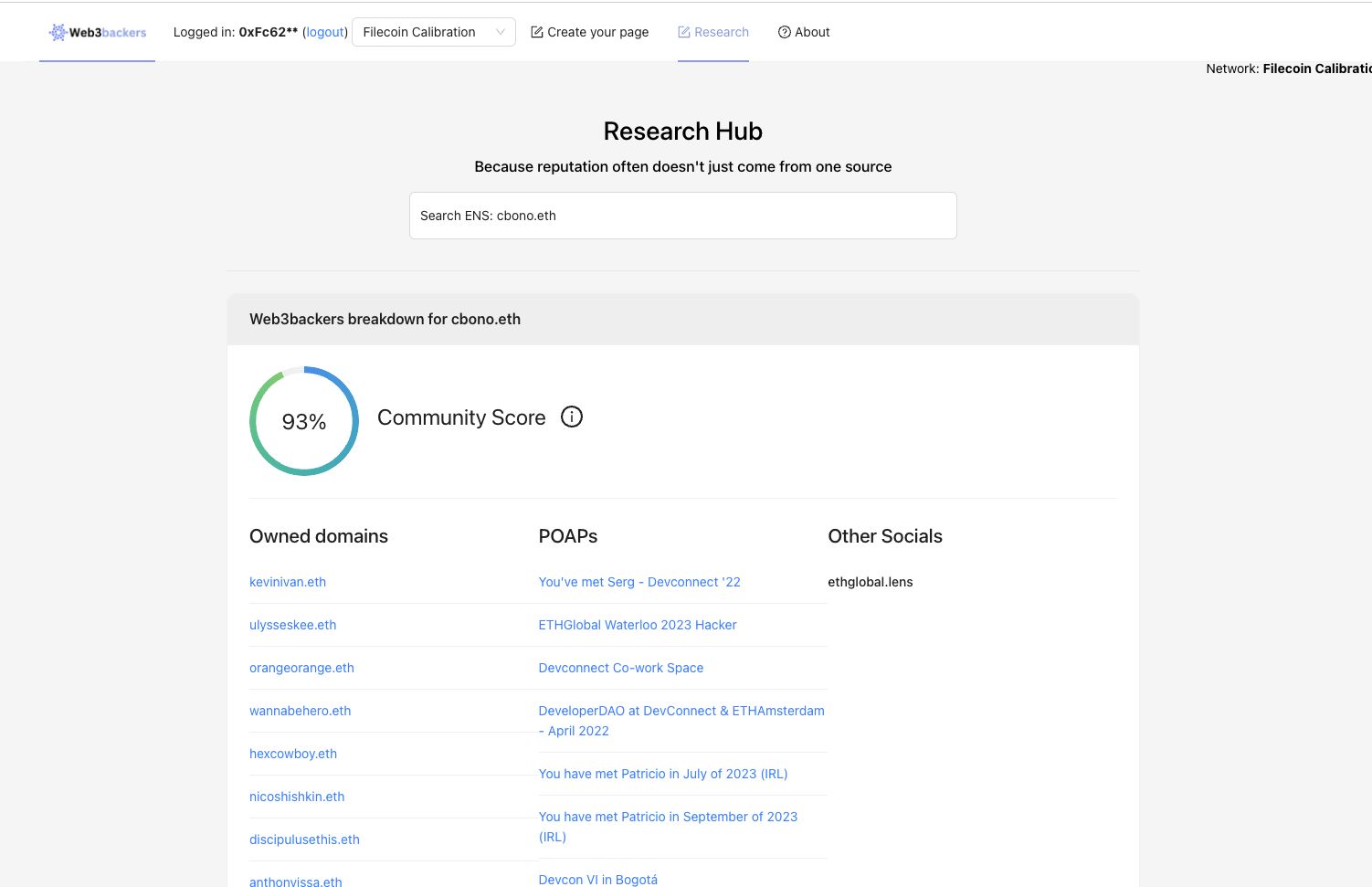This screenshot has width=1372, height=887.
Task: Open ETHGlobal Waterloo 2023 Hacker POAP
Action: 638,625
